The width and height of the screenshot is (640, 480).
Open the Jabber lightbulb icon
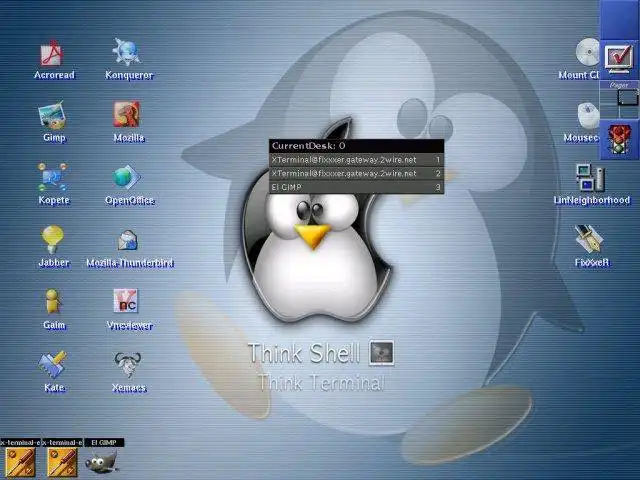click(52, 240)
